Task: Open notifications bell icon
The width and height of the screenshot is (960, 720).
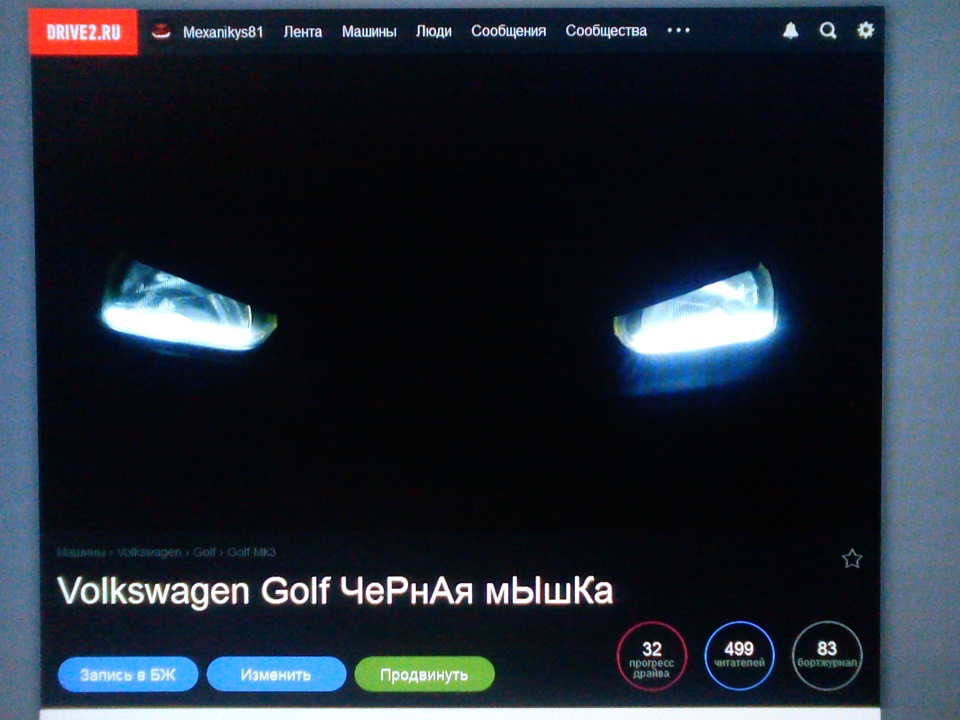Action: click(x=790, y=30)
